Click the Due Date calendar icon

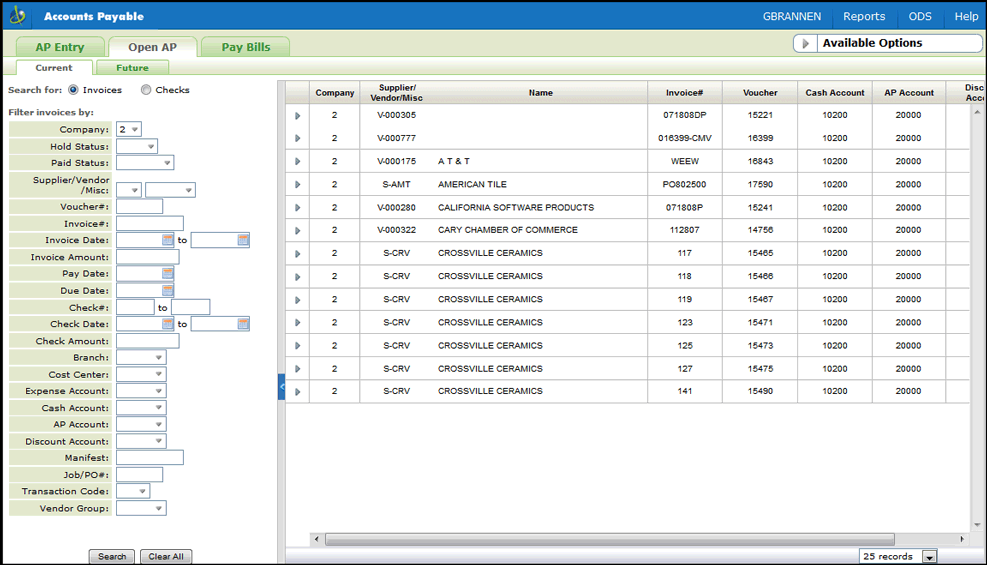[168, 291]
